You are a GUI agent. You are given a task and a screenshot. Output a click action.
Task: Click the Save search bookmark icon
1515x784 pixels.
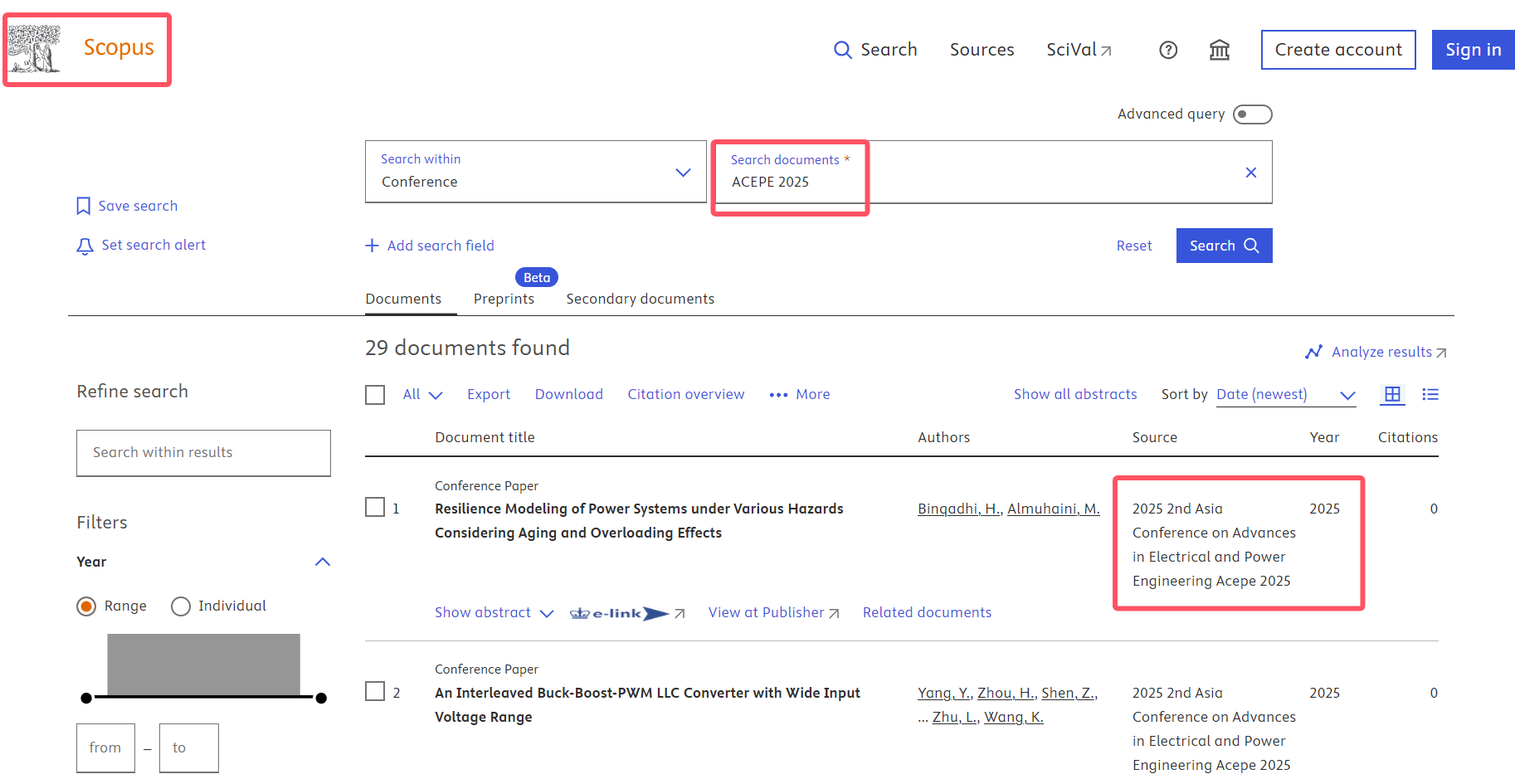(83, 206)
